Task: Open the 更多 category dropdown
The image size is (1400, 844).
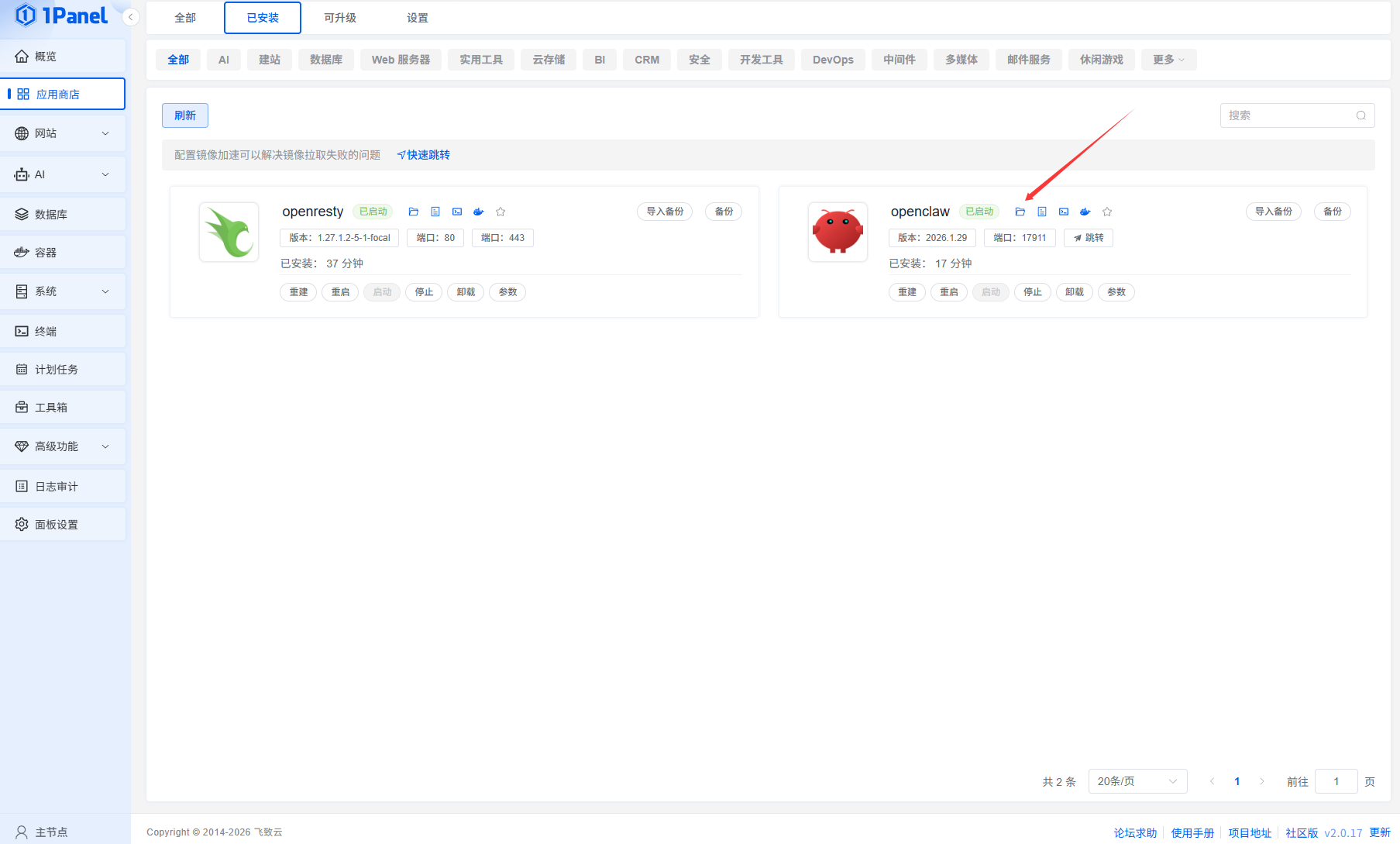Action: (x=1168, y=60)
